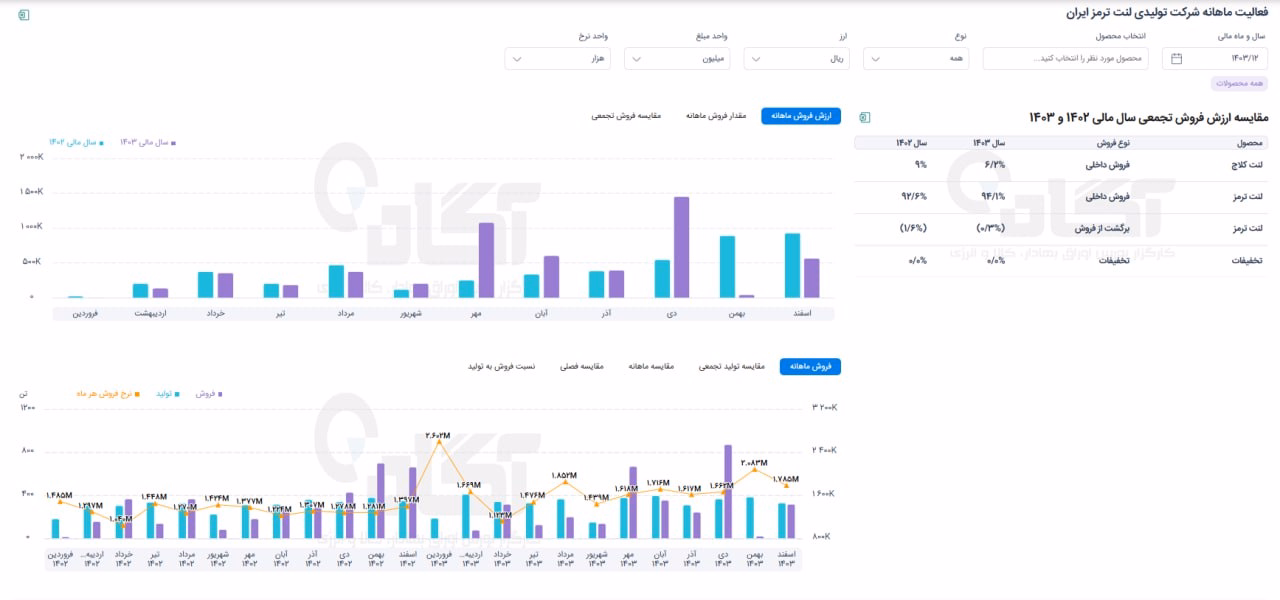
Task: Switch to the مقایسه فصلی tab
Action: 581,367
